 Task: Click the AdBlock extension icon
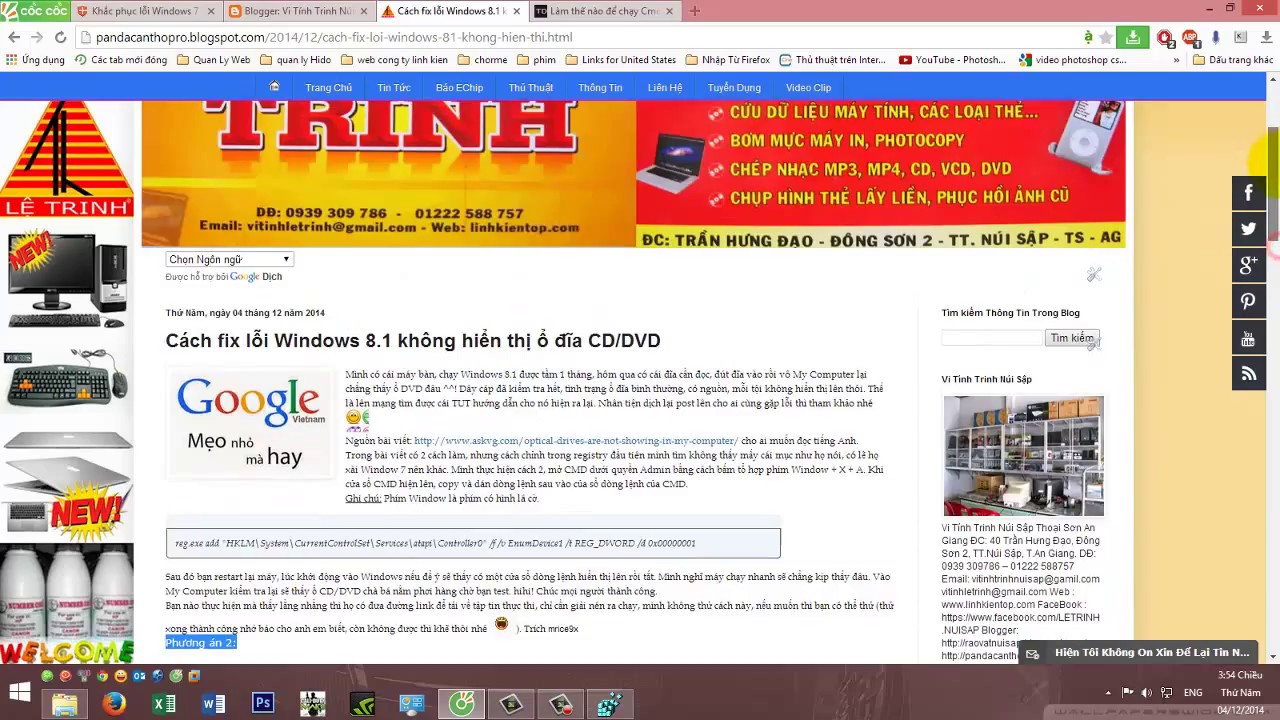[x=1190, y=38]
